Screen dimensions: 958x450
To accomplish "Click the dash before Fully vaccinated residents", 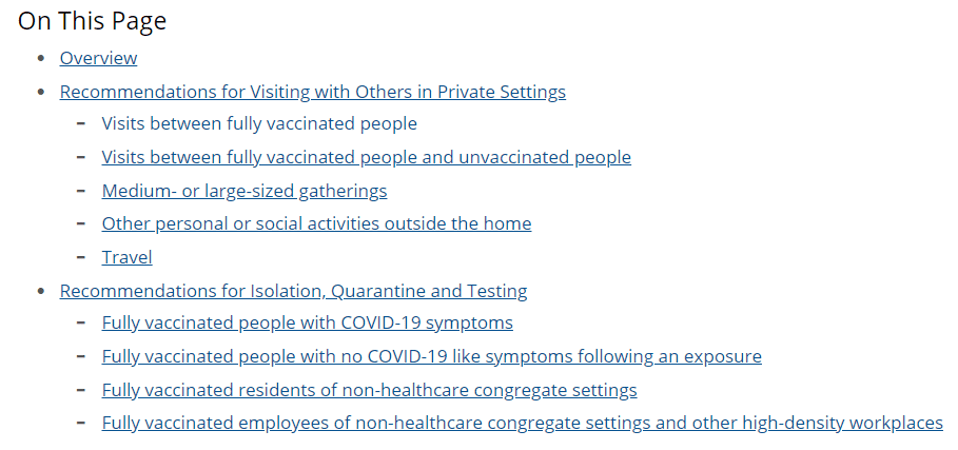I will click(x=81, y=389).
